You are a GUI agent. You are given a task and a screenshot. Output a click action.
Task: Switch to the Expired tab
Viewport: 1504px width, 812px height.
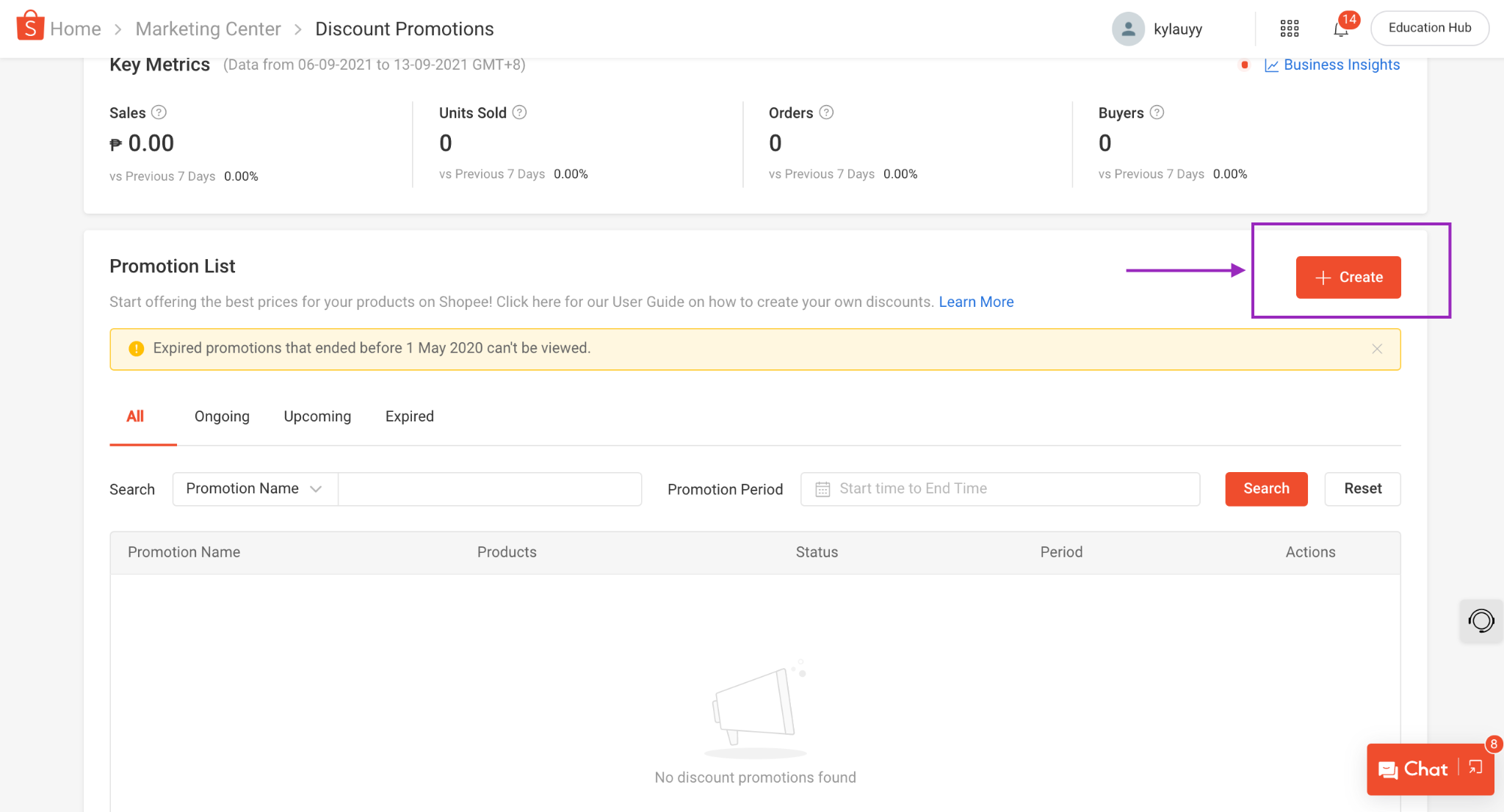point(410,416)
